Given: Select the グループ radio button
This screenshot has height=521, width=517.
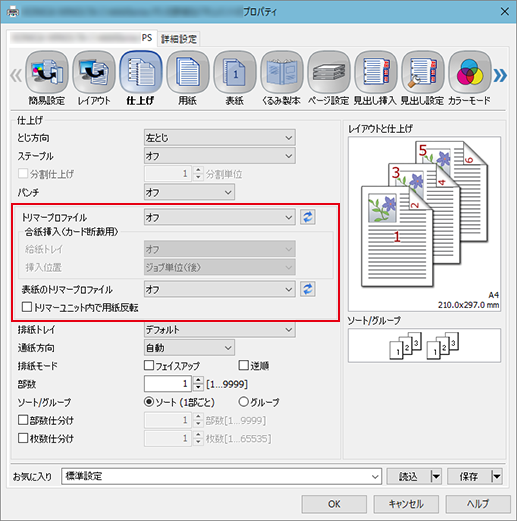Looking at the screenshot, I should (x=243, y=402).
